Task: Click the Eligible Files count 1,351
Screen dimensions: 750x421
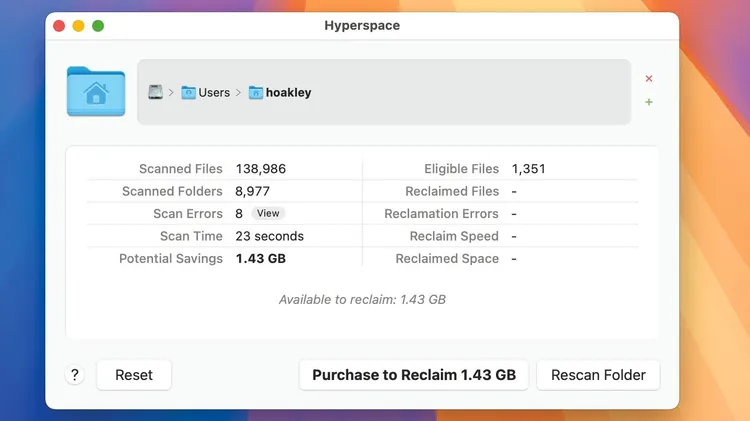Action: click(x=528, y=169)
